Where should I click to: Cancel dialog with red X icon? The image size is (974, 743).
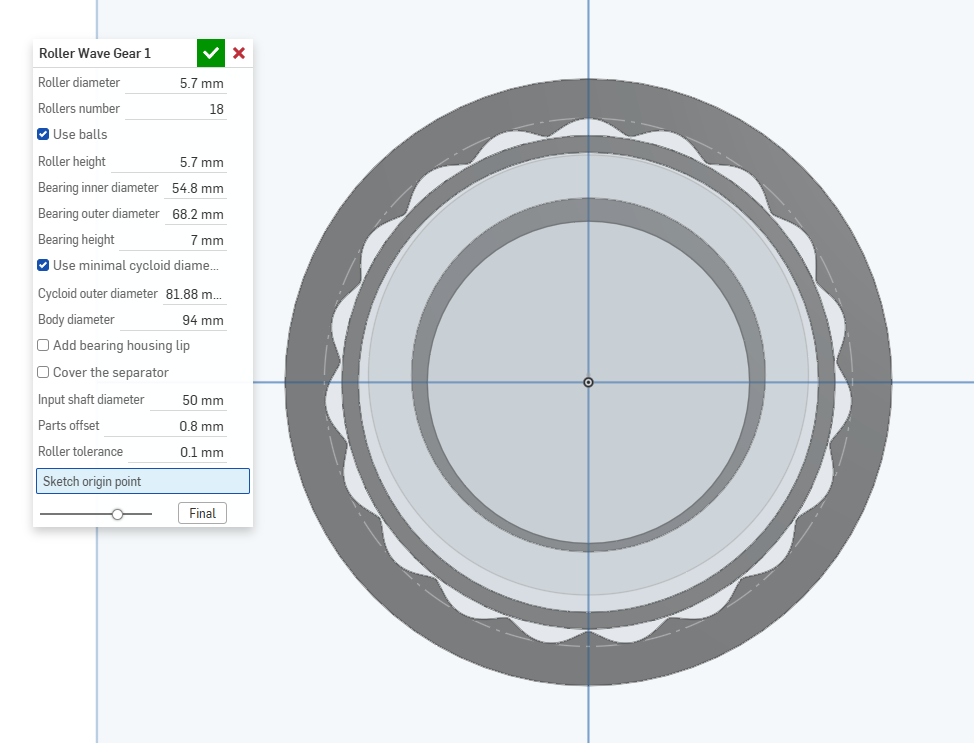239,53
